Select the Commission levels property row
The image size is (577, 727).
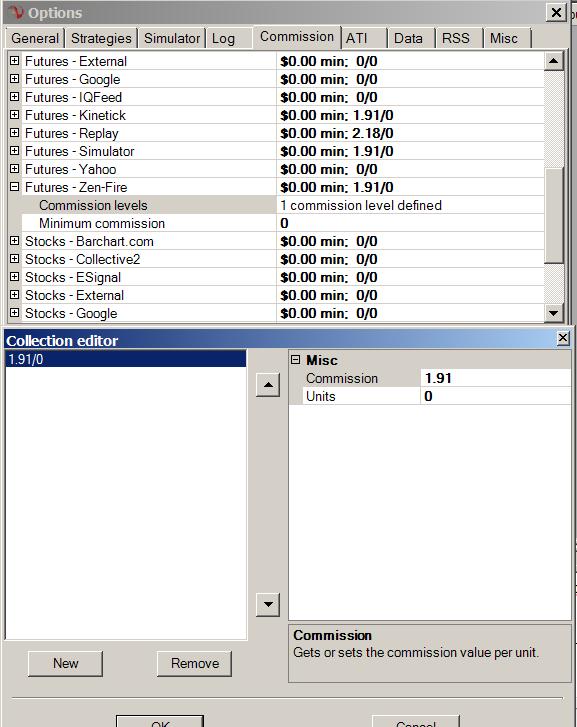(x=148, y=205)
